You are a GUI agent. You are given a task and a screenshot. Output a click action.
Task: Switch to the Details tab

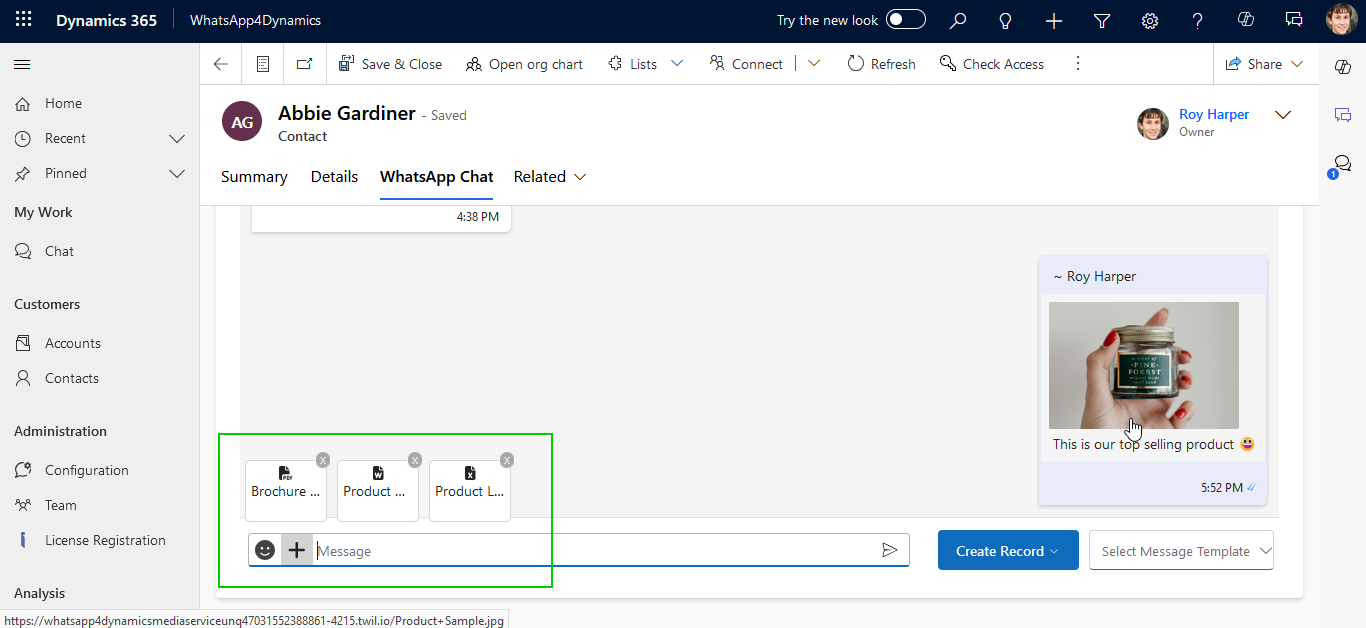point(334,177)
